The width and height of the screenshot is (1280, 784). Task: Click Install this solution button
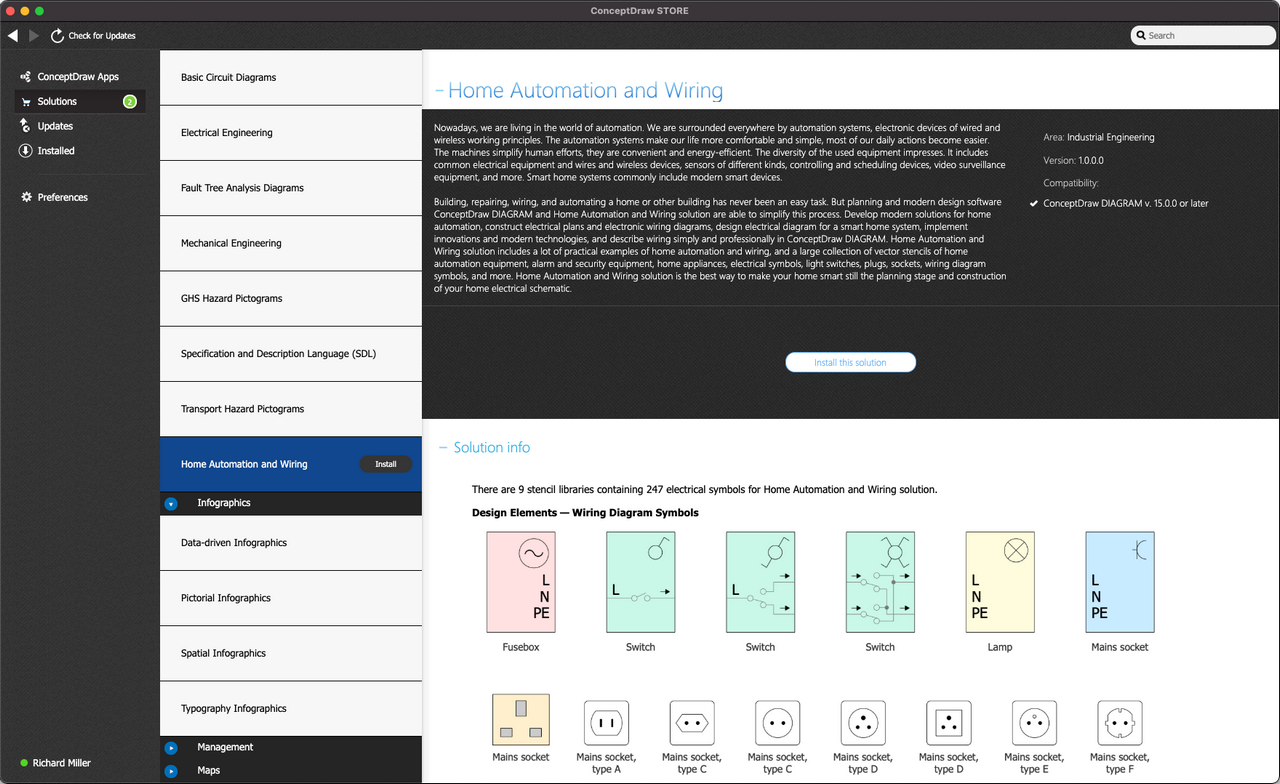850,362
